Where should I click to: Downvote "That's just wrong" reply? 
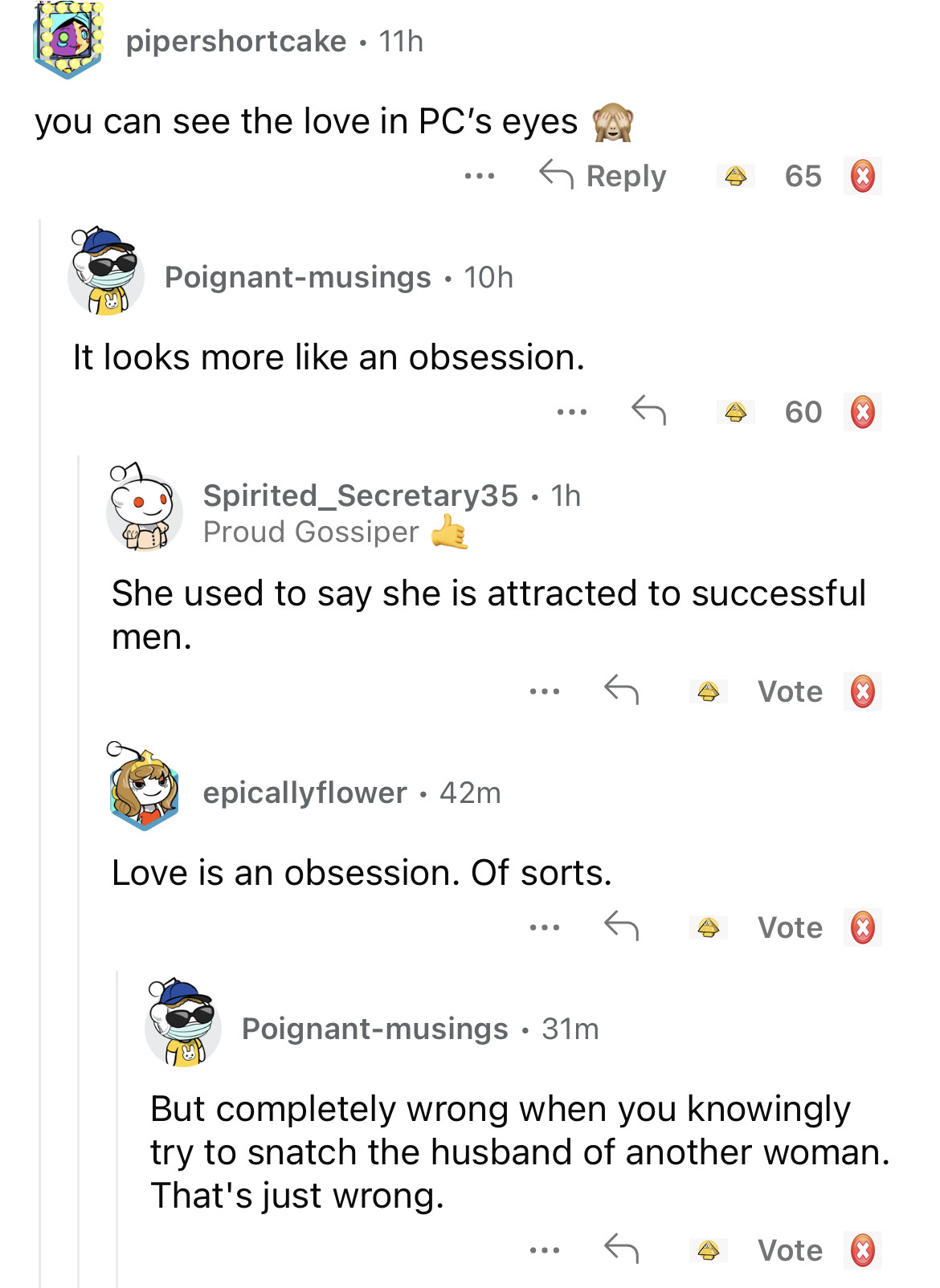pyautogui.click(x=862, y=1250)
